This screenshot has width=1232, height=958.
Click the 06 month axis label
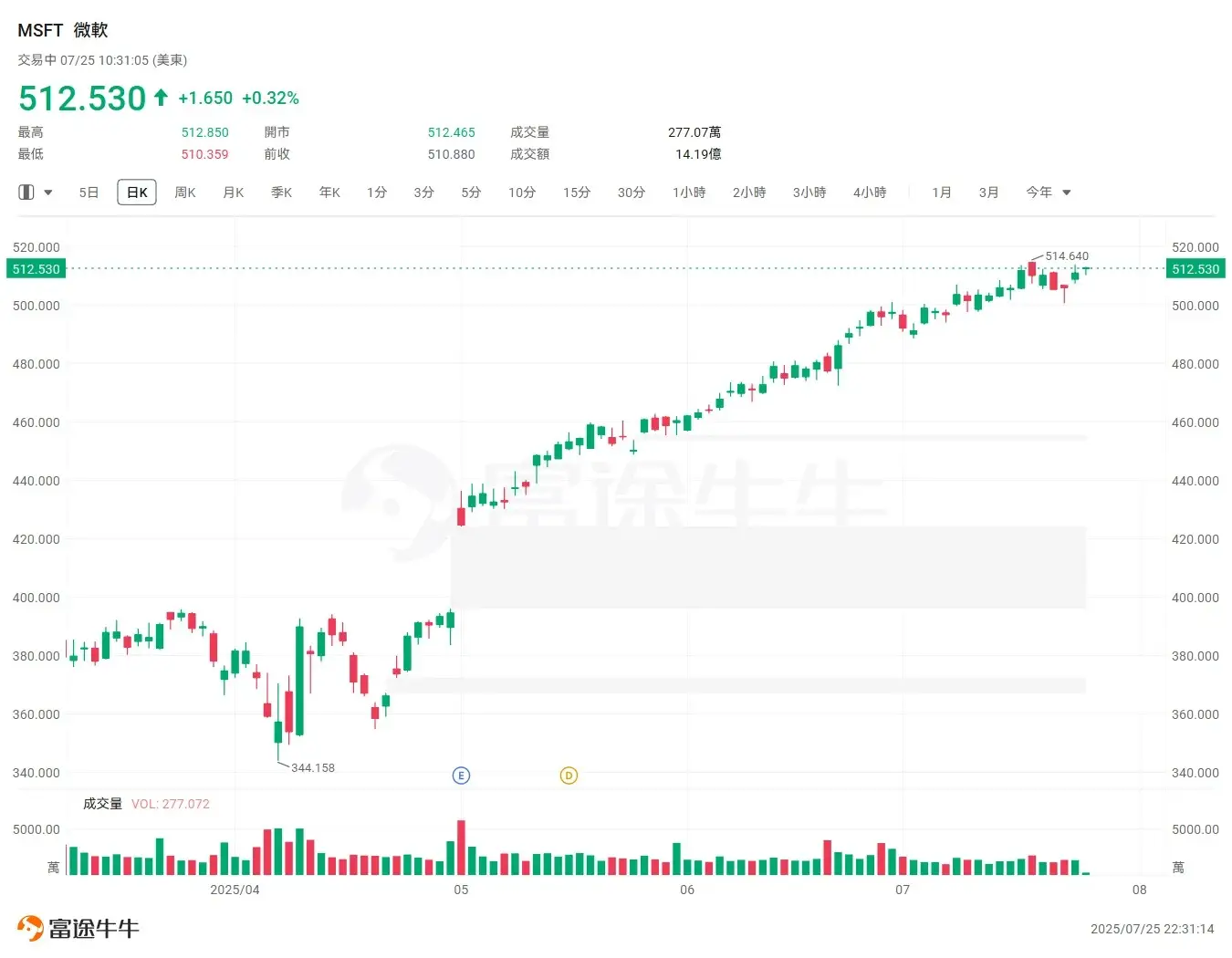[x=687, y=890]
